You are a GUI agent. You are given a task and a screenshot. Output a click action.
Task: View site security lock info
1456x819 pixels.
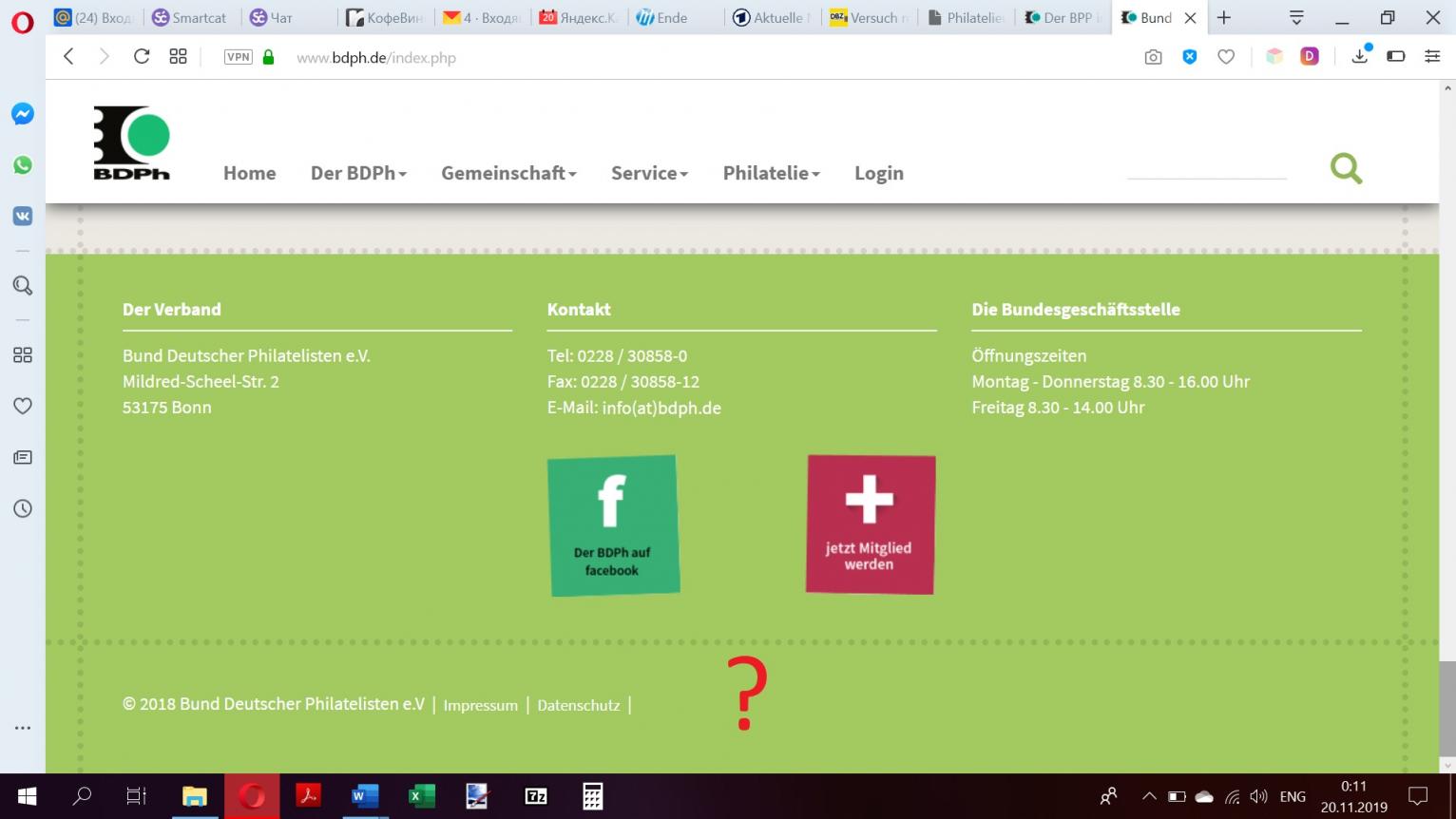coord(268,57)
